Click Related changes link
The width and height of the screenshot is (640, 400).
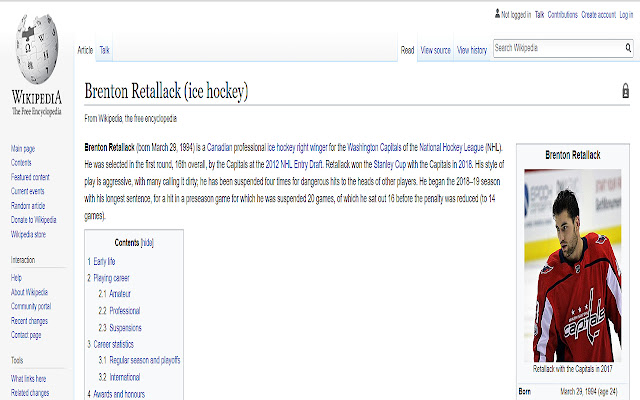click(x=30, y=393)
